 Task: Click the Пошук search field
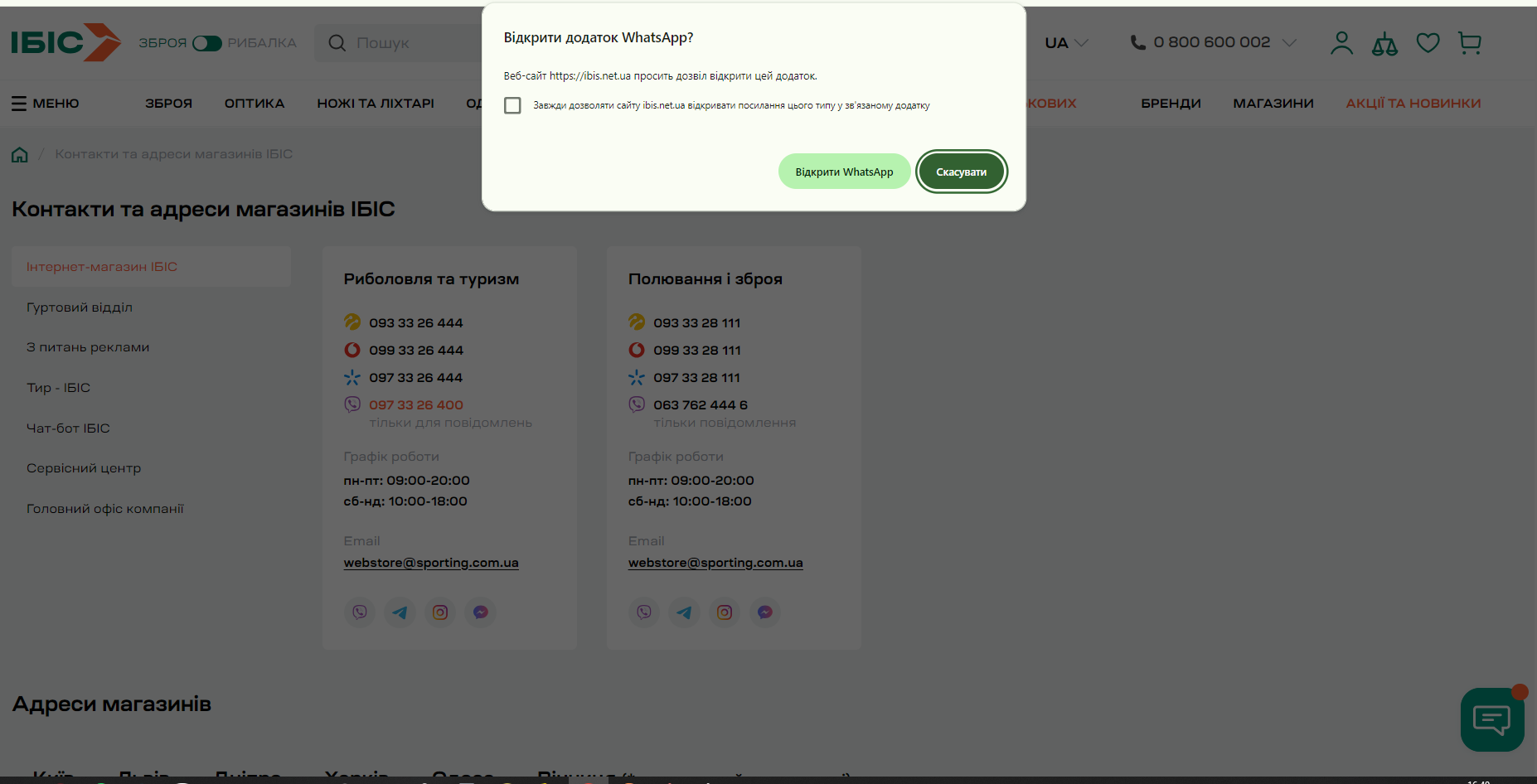[x=398, y=43]
